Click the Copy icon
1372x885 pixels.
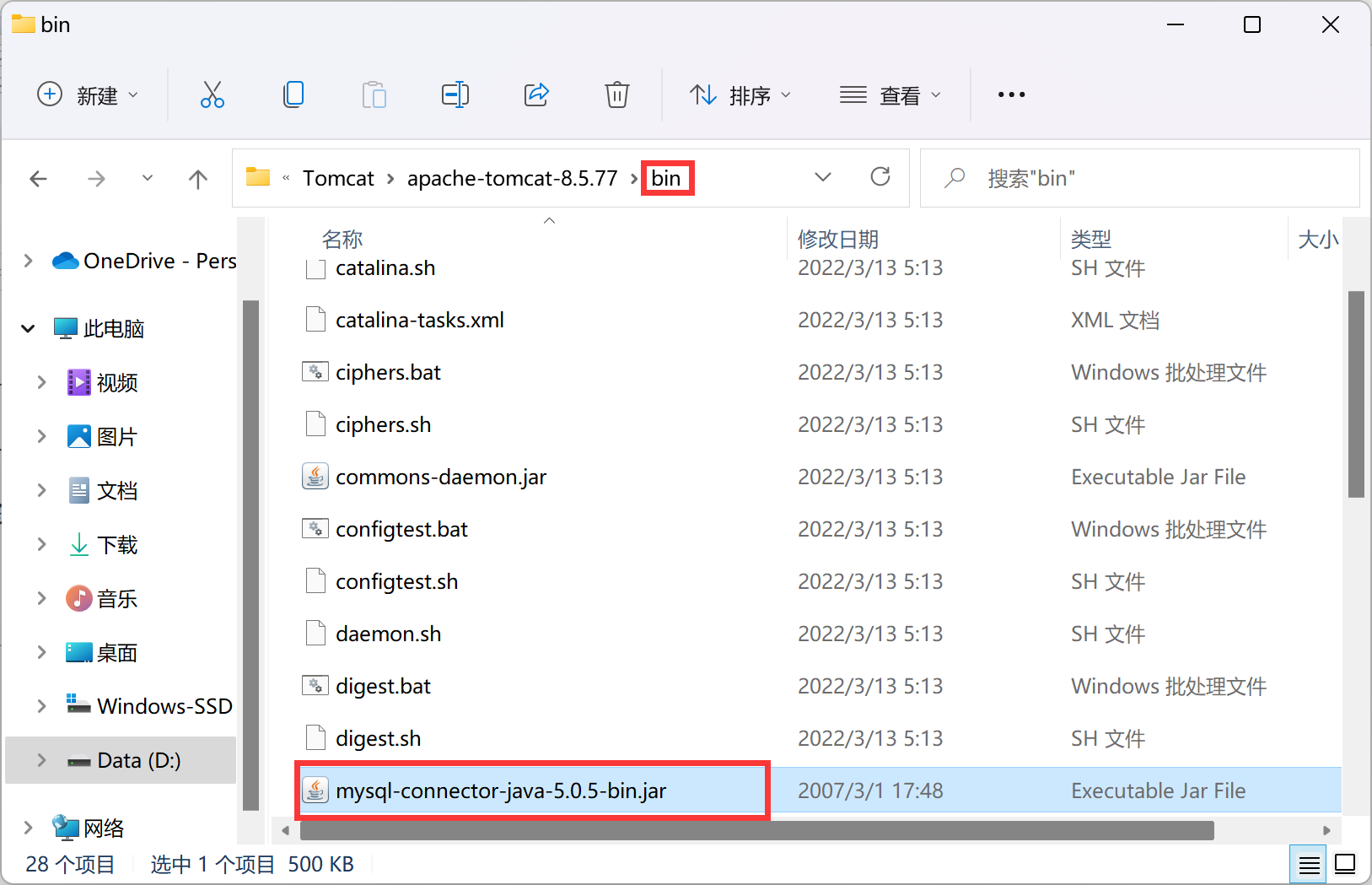[293, 94]
